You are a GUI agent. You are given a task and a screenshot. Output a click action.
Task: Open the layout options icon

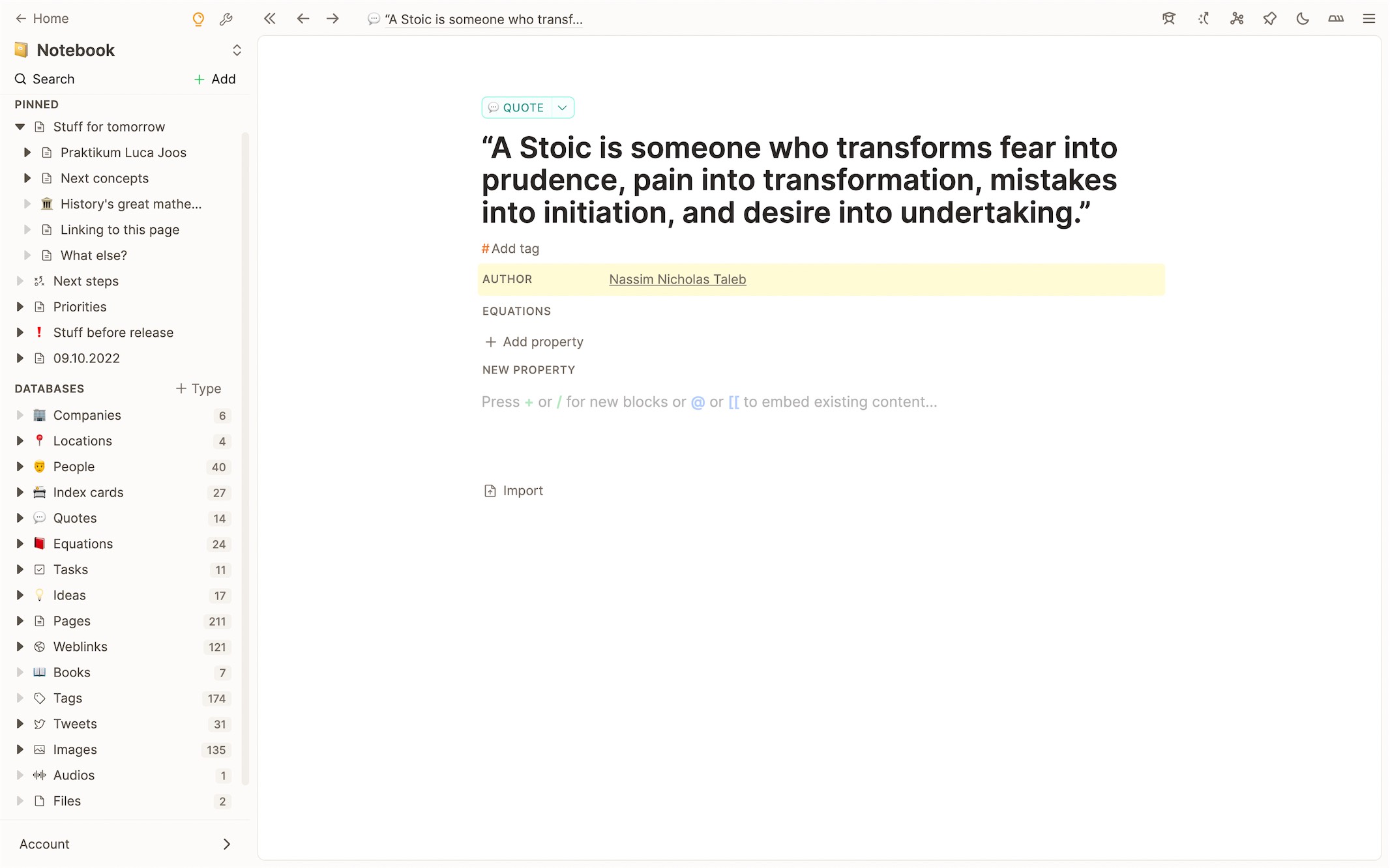(1337, 19)
